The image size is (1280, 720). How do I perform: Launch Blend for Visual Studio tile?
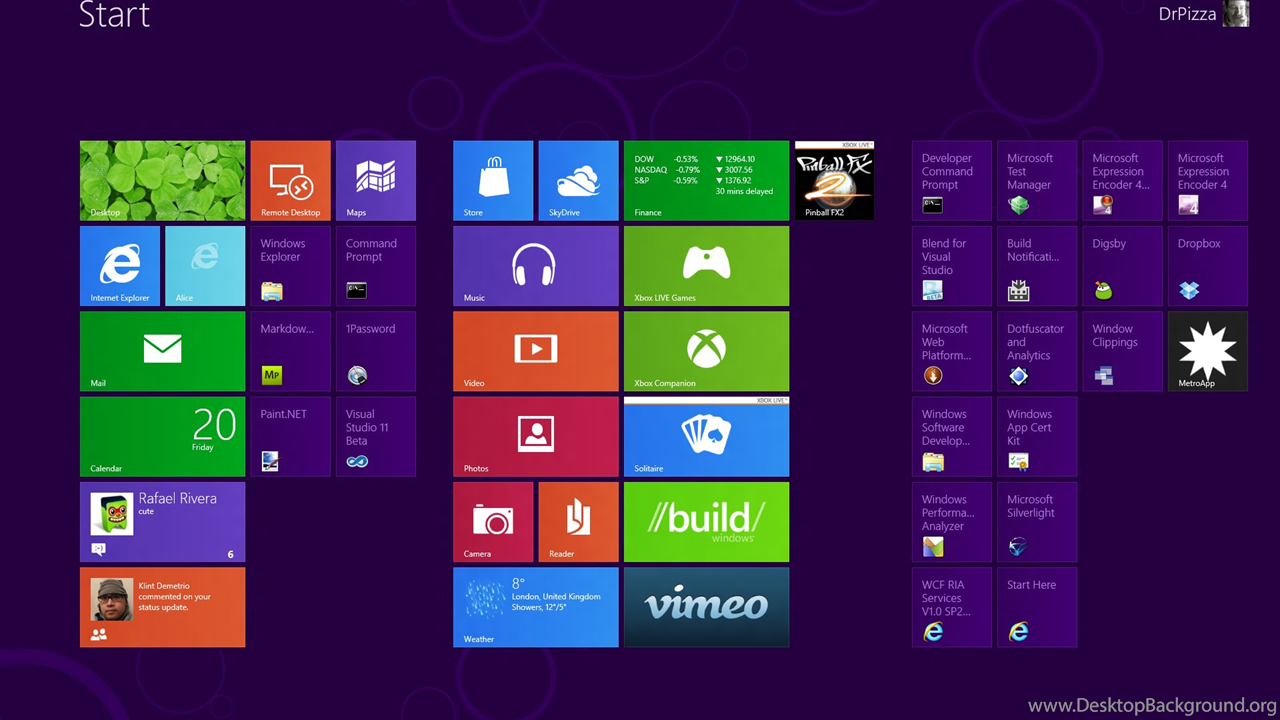click(952, 266)
